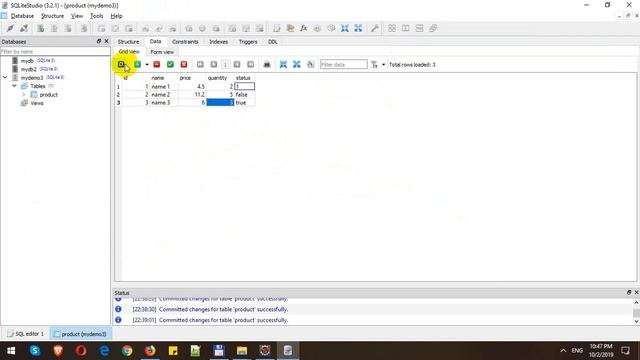Switch to the Structure tab

point(128,42)
